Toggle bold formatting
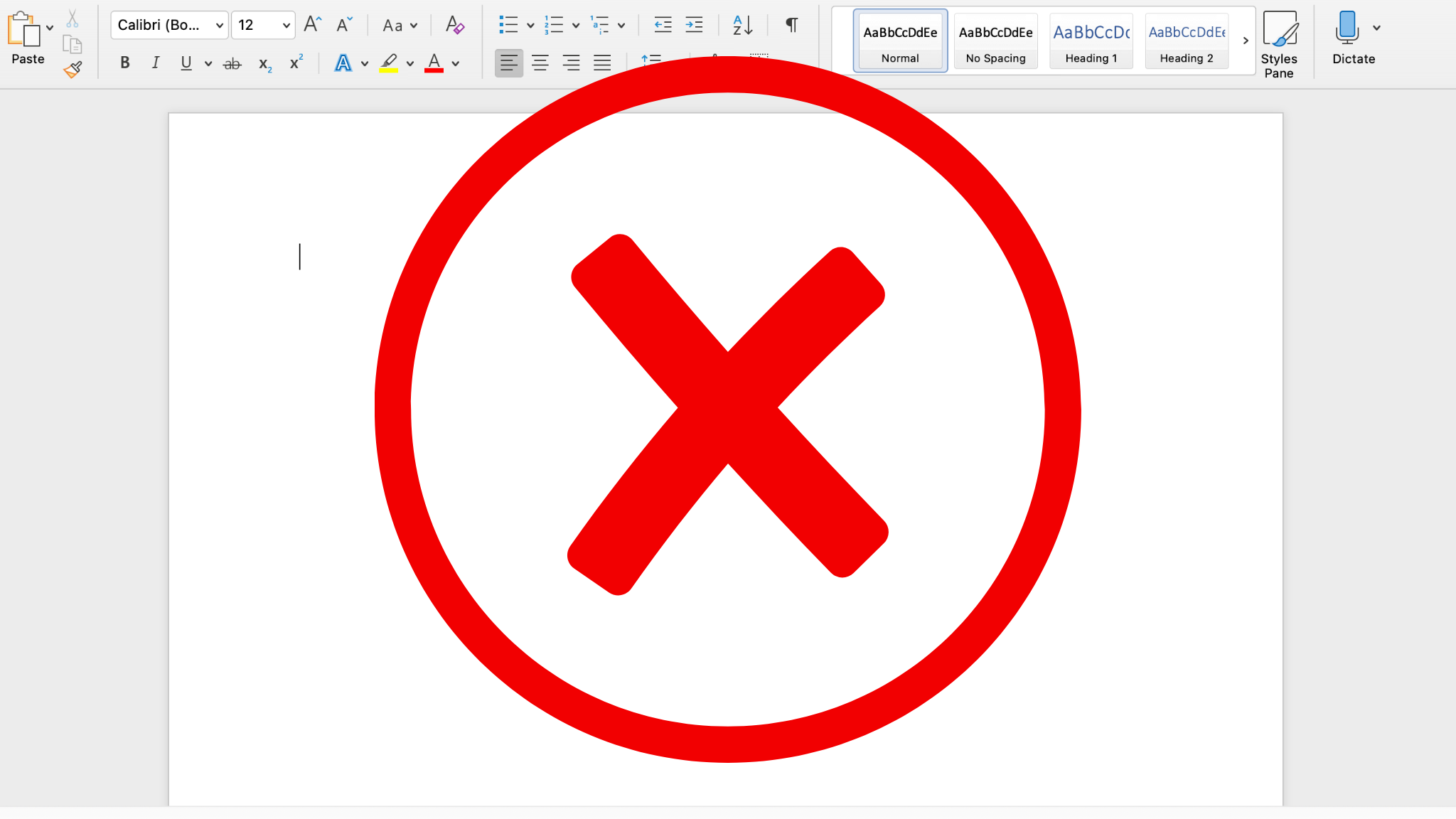 tap(125, 63)
